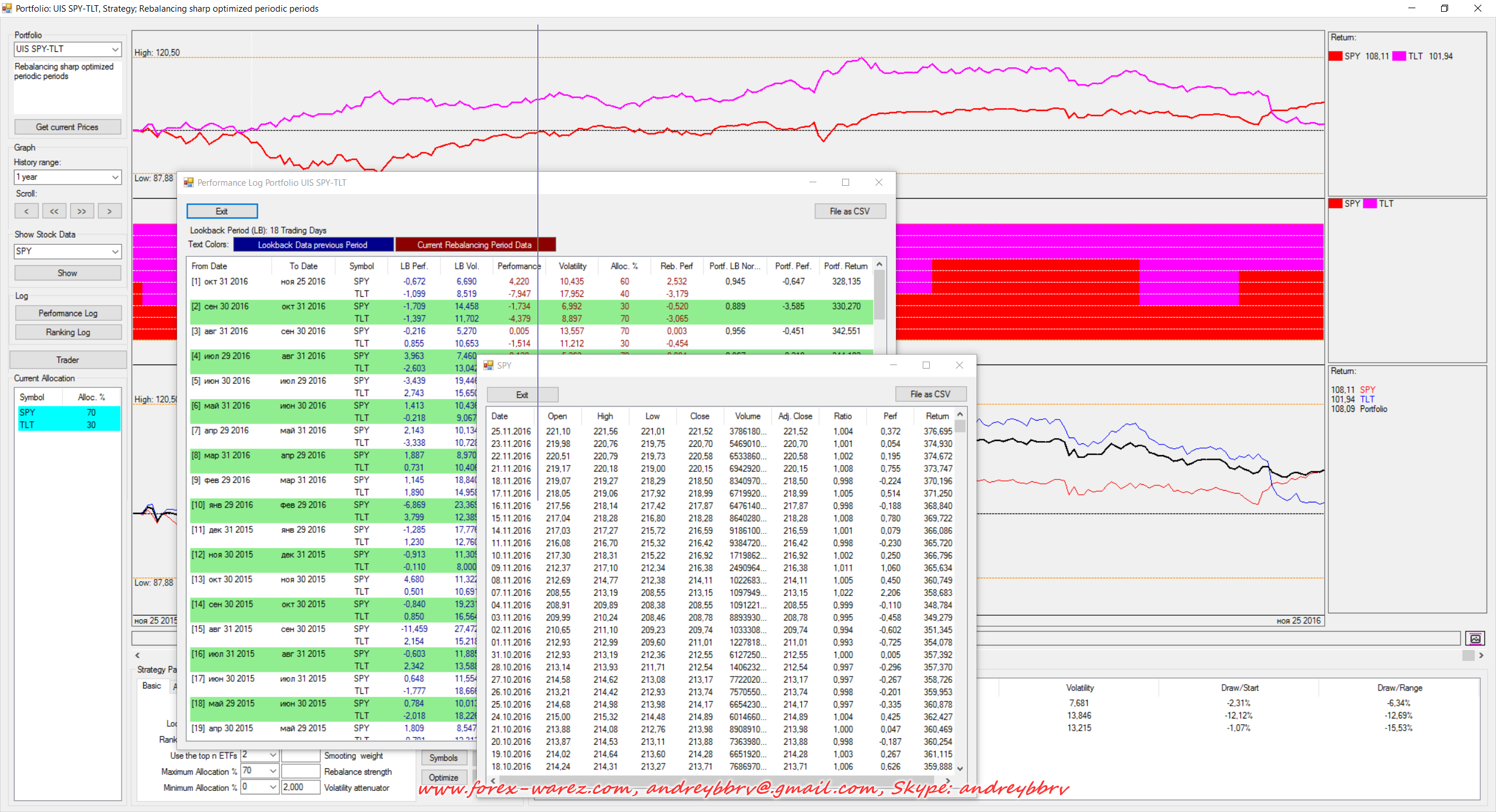This screenshot has height=812, width=1496.
Task: Select the Basic strategy tab
Action: tap(152, 686)
